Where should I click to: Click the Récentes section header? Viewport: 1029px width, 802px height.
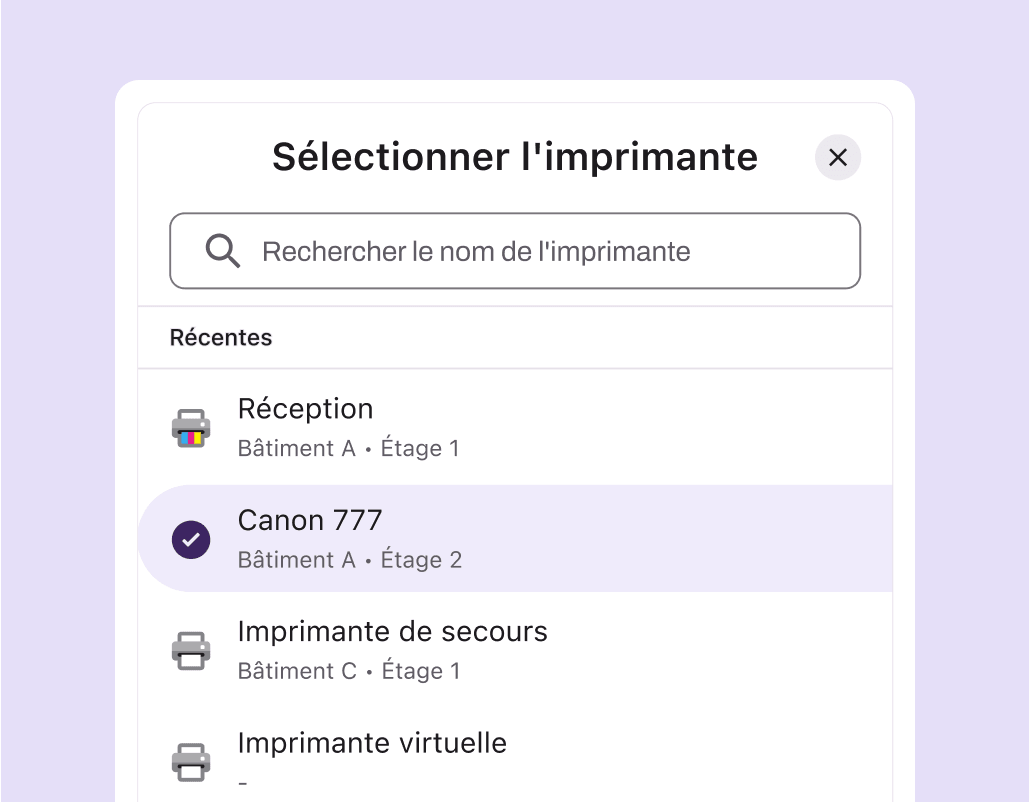(221, 338)
